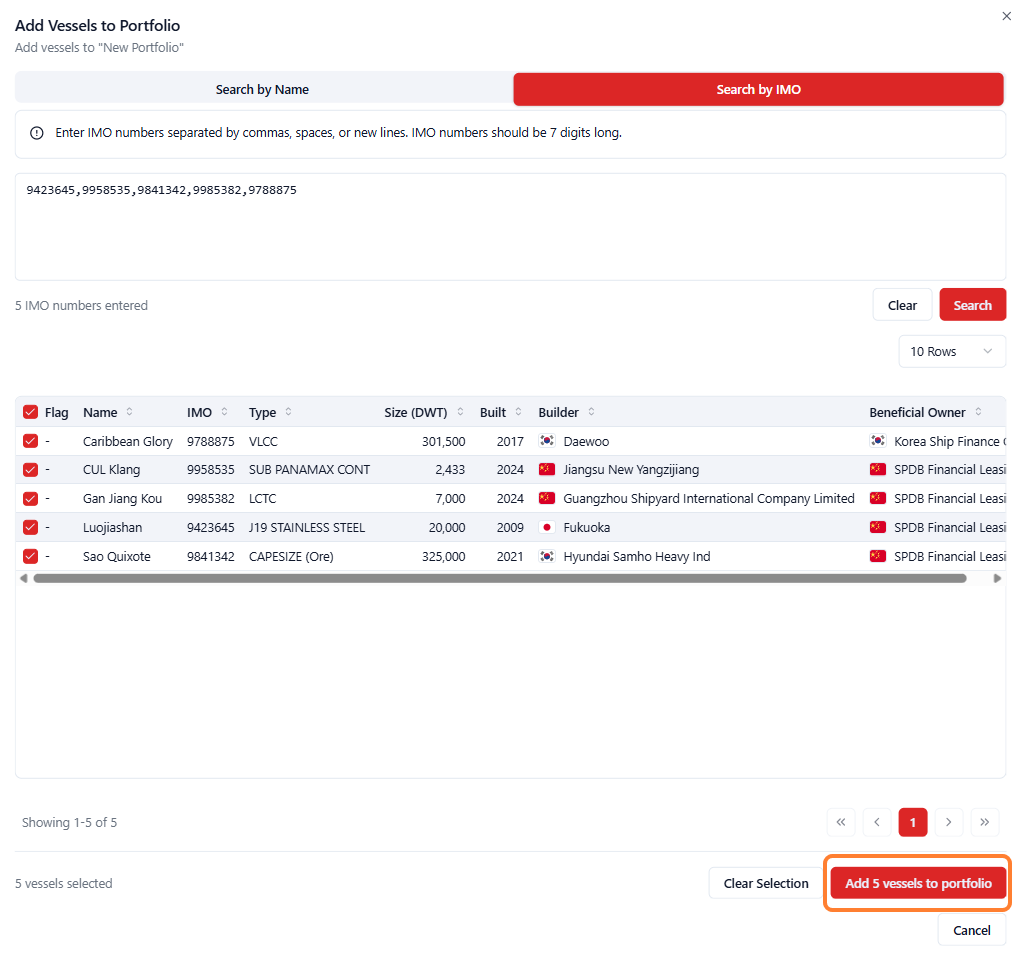This screenshot has height=960, width=1024.
Task: Go to next page of results
Action: 949,822
